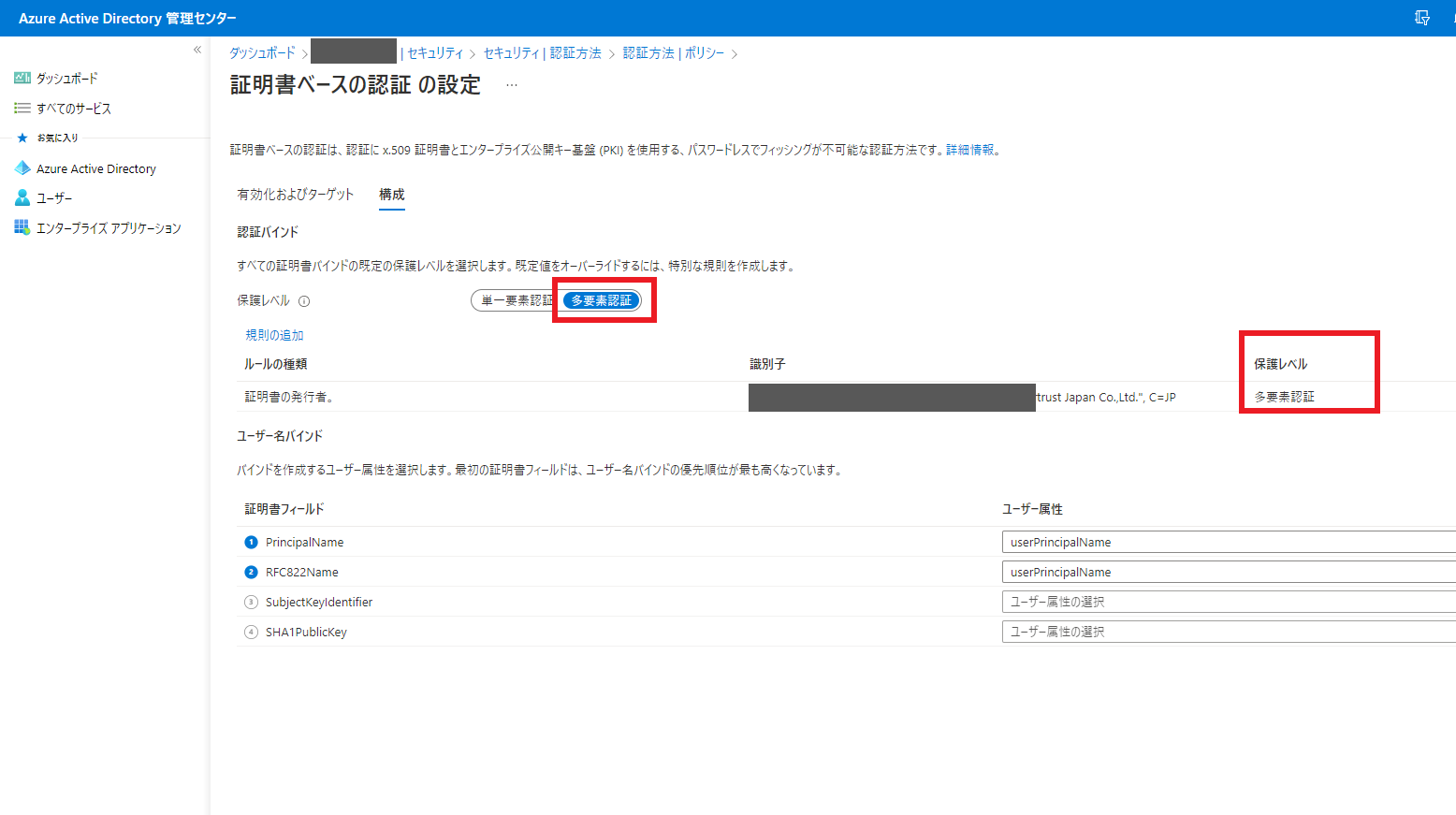Click the すべてのサービス list icon
The height and width of the screenshot is (815, 1456).
click(x=22, y=108)
